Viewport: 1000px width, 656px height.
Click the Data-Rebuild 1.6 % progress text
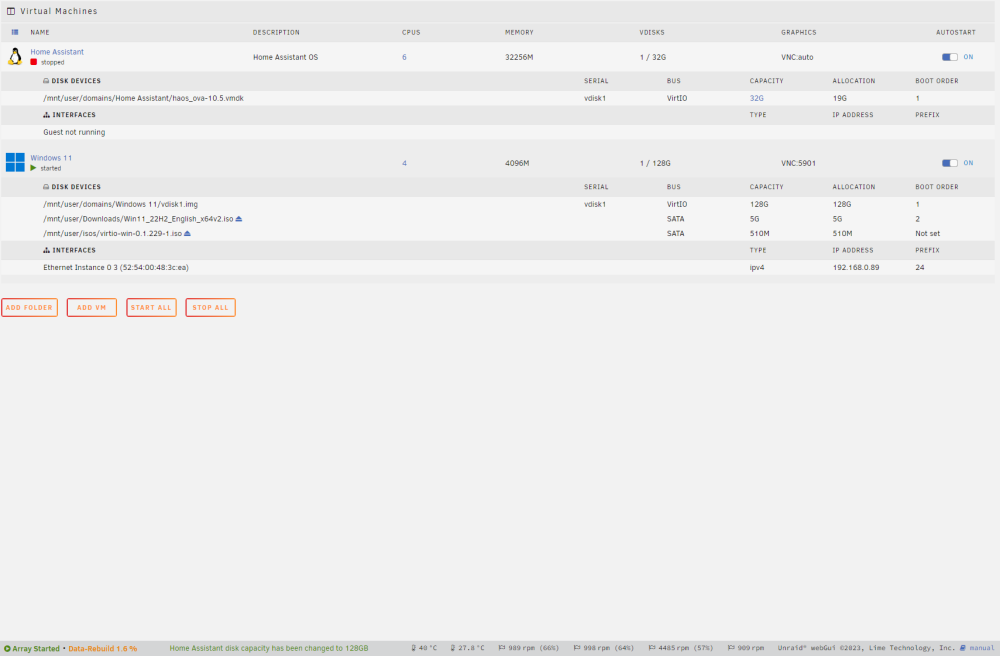[103, 648]
